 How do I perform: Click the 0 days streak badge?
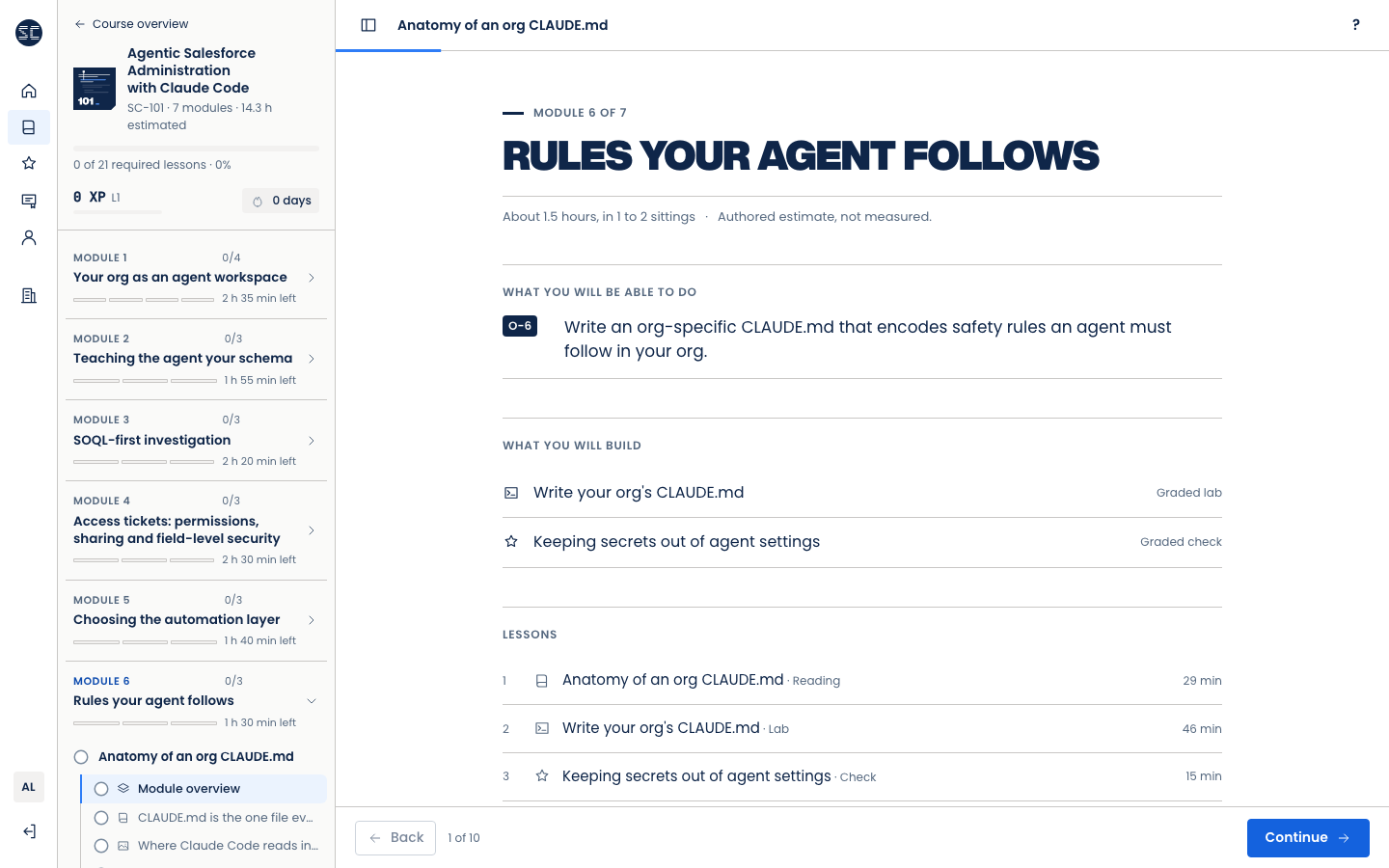pyautogui.click(x=281, y=201)
